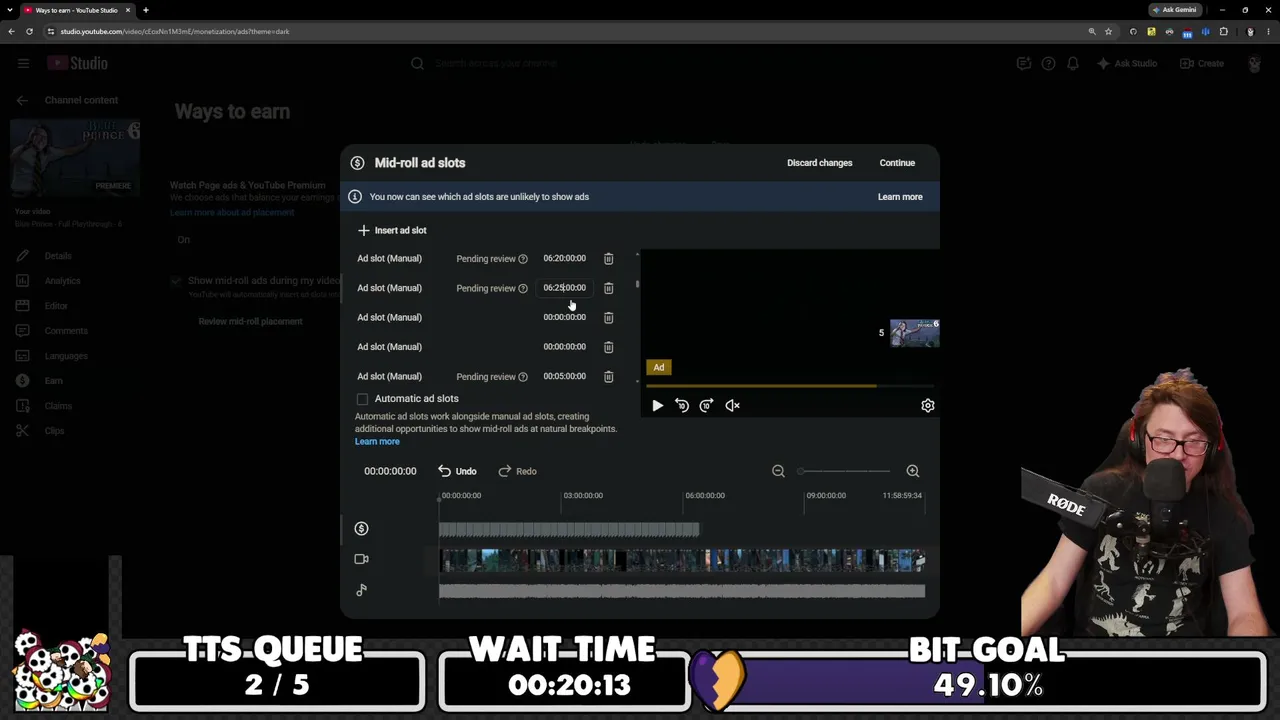Rewind the preview ten seconds
Screen dimensions: 1280x720
click(x=682, y=405)
